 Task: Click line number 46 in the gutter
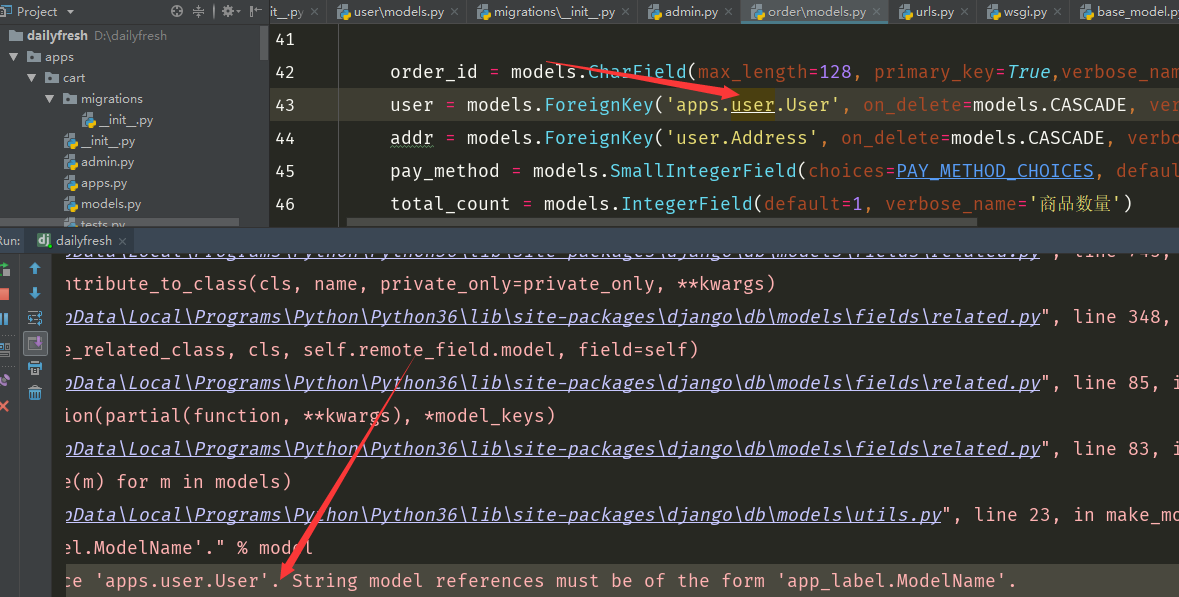pos(285,205)
